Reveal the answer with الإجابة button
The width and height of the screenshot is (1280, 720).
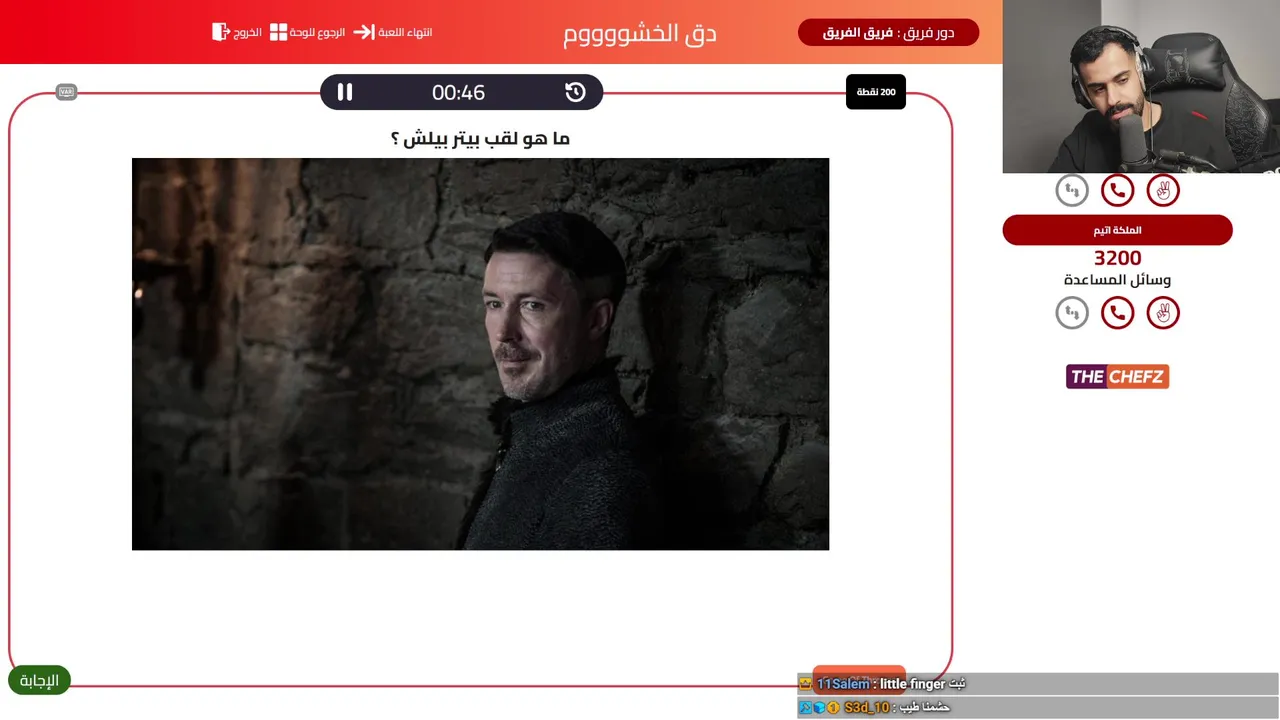[x=39, y=680]
